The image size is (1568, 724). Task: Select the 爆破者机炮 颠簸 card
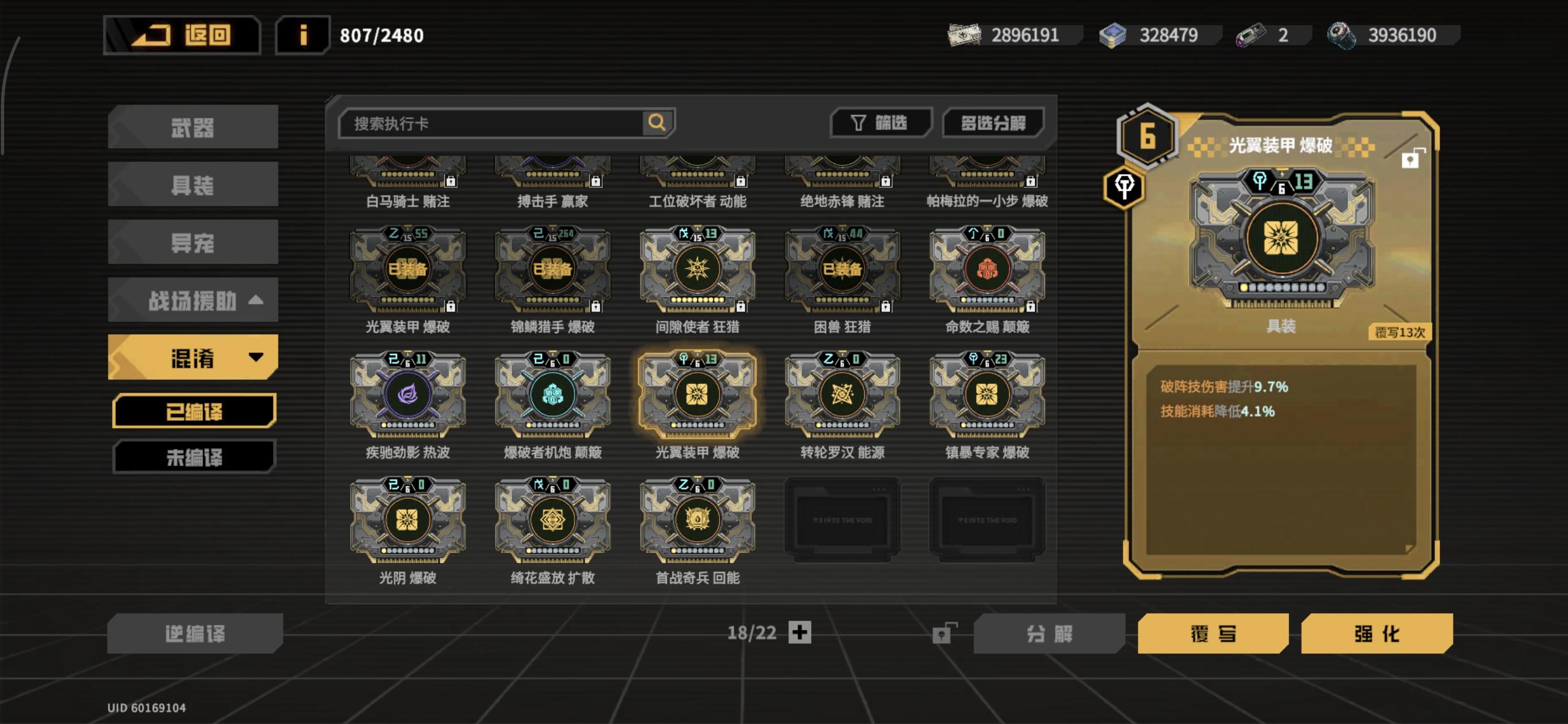click(x=552, y=404)
